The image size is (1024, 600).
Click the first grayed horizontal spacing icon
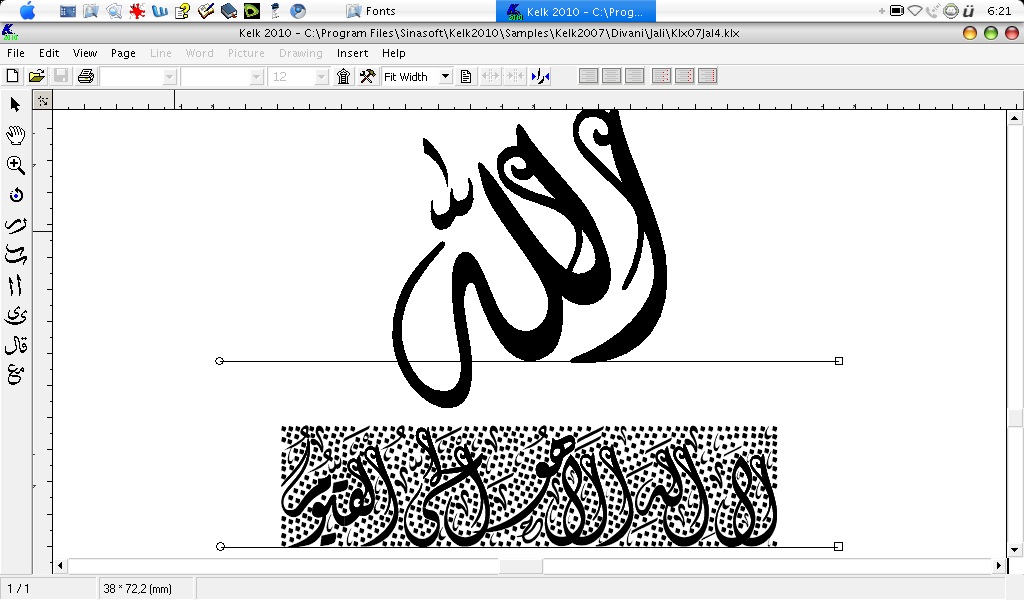pyautogui.click(x=490, y=76)
